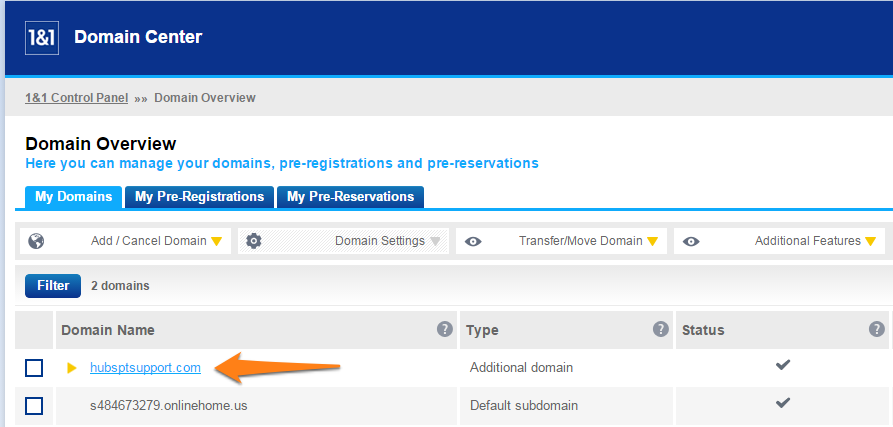Click the globe icon beside Add / Cancel Domain

tap(36, 241)
